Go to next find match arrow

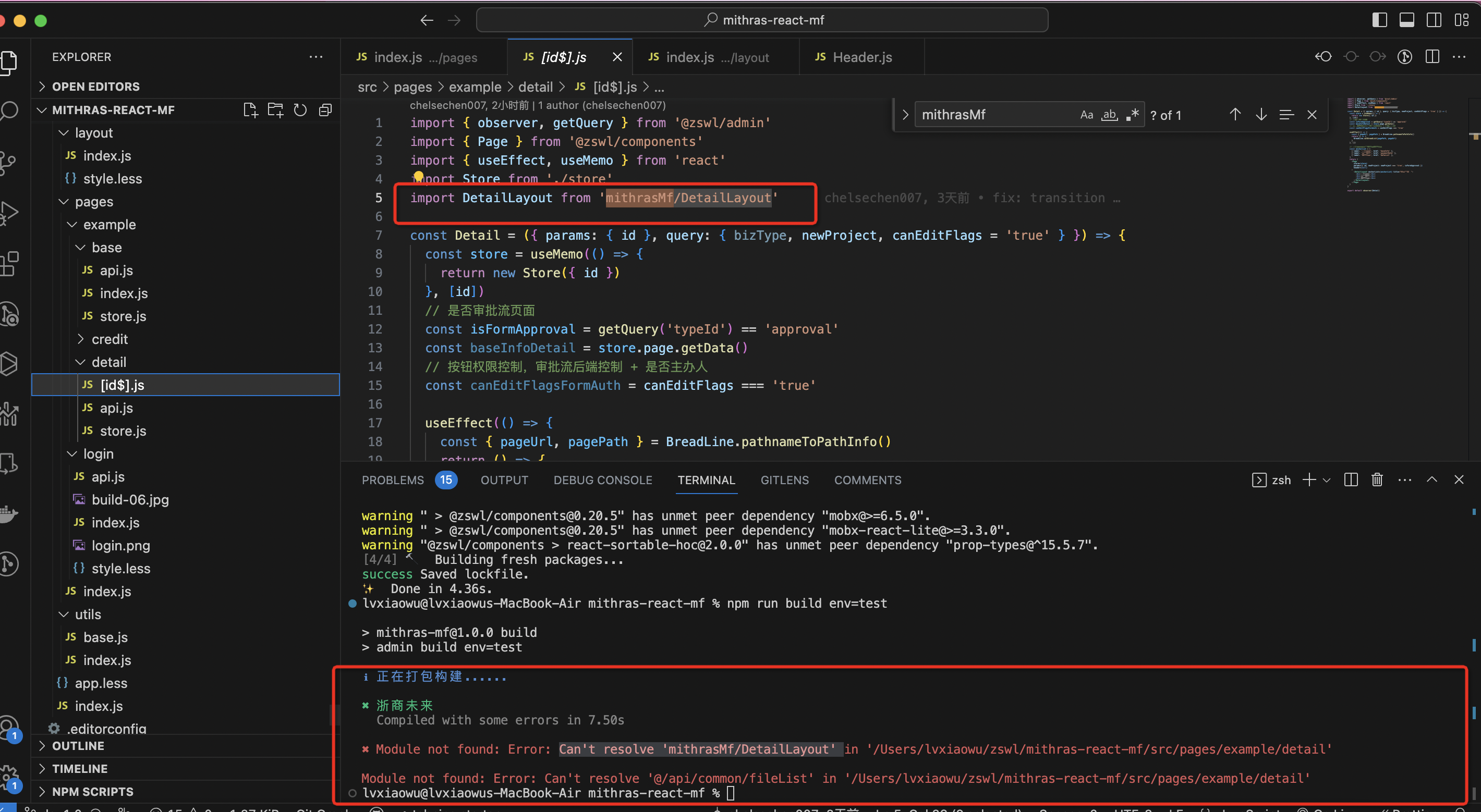click(x=1261, y=115)
